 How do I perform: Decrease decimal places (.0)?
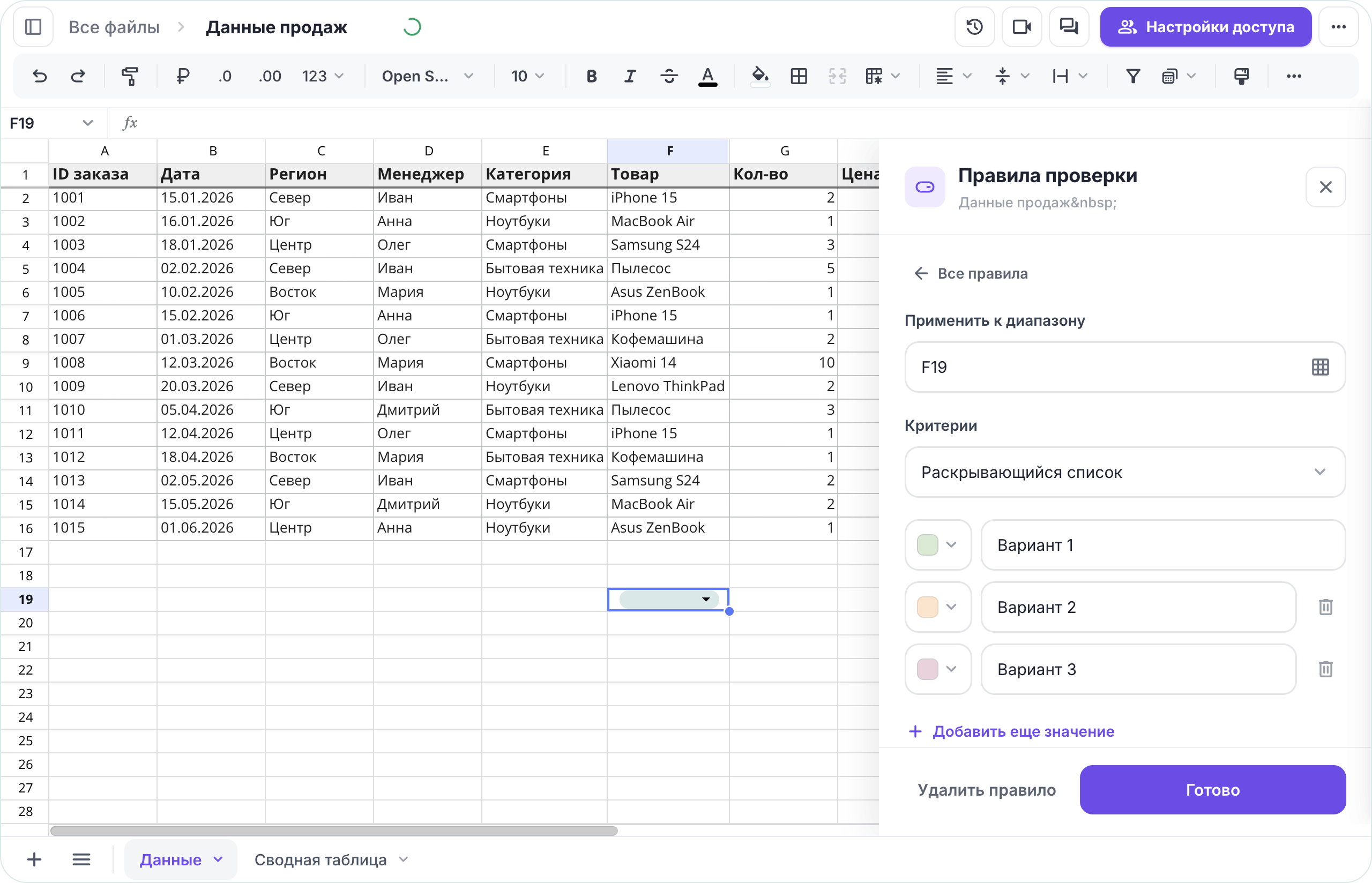[x=225, y=76]
